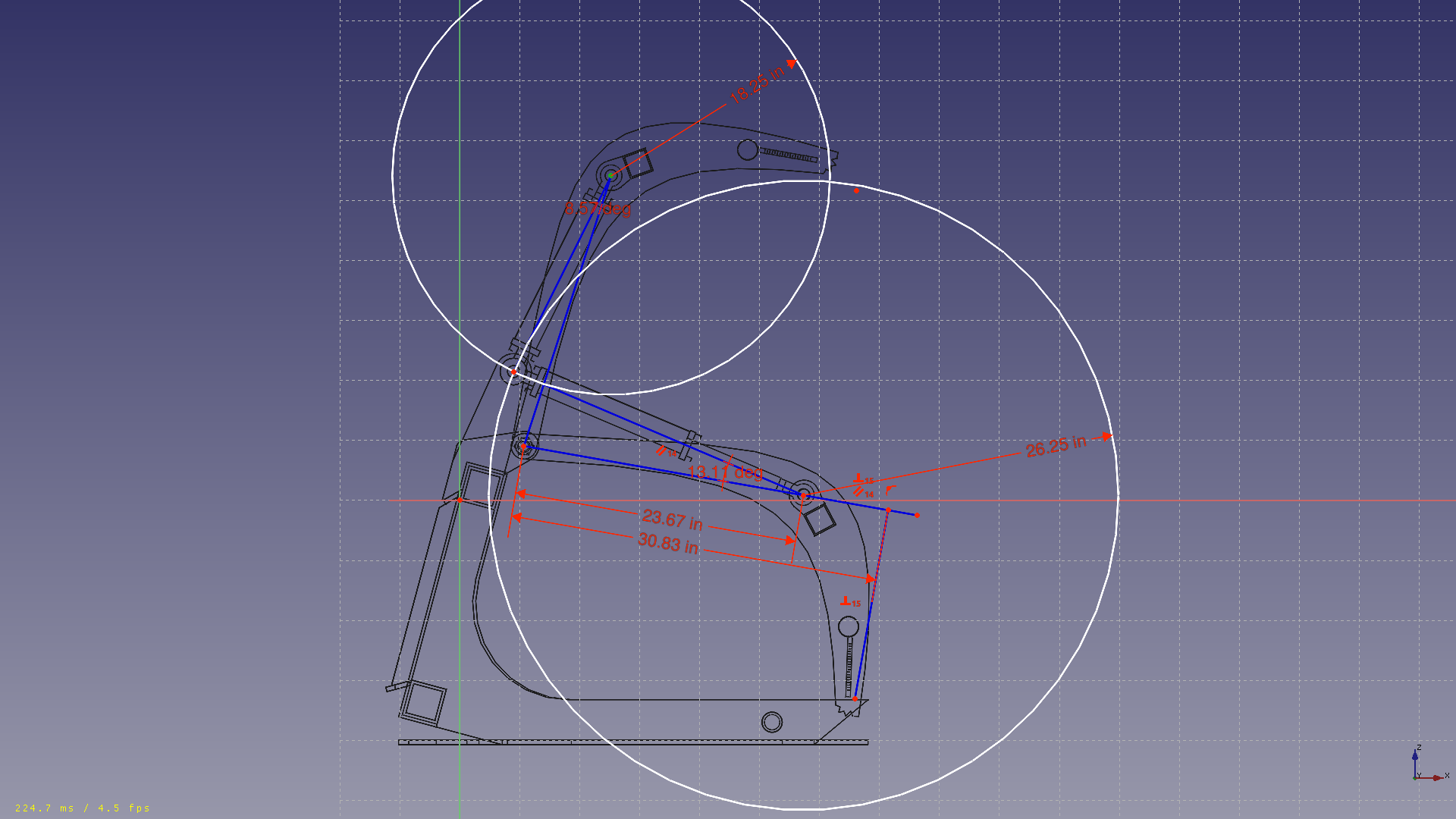Click the 30.83 in length dimension
The height and width of the screenshot is (819, 1456).
click(x=667, y=543)
